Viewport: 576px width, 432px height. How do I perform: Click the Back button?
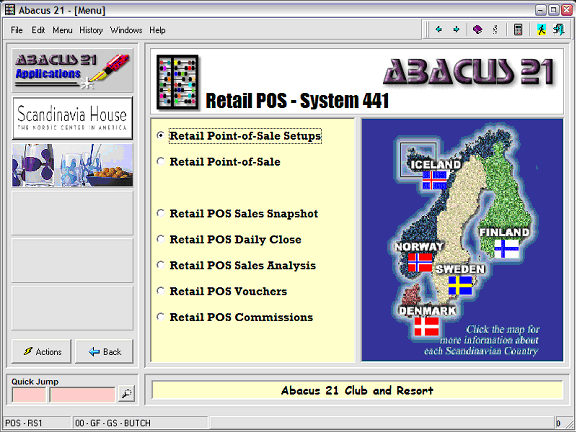104,352
